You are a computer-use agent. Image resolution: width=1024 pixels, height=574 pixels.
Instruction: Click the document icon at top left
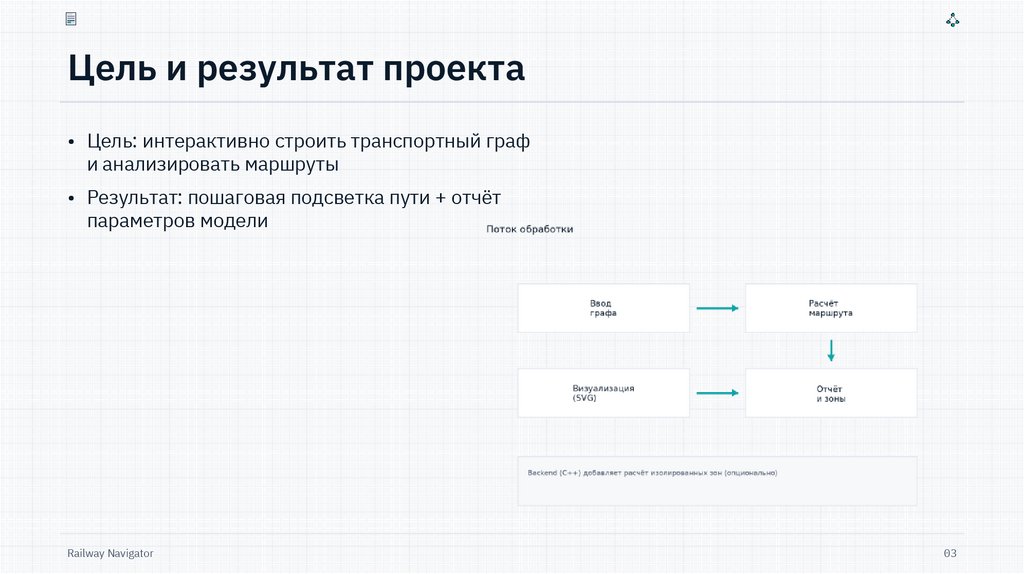pos(71,19)
